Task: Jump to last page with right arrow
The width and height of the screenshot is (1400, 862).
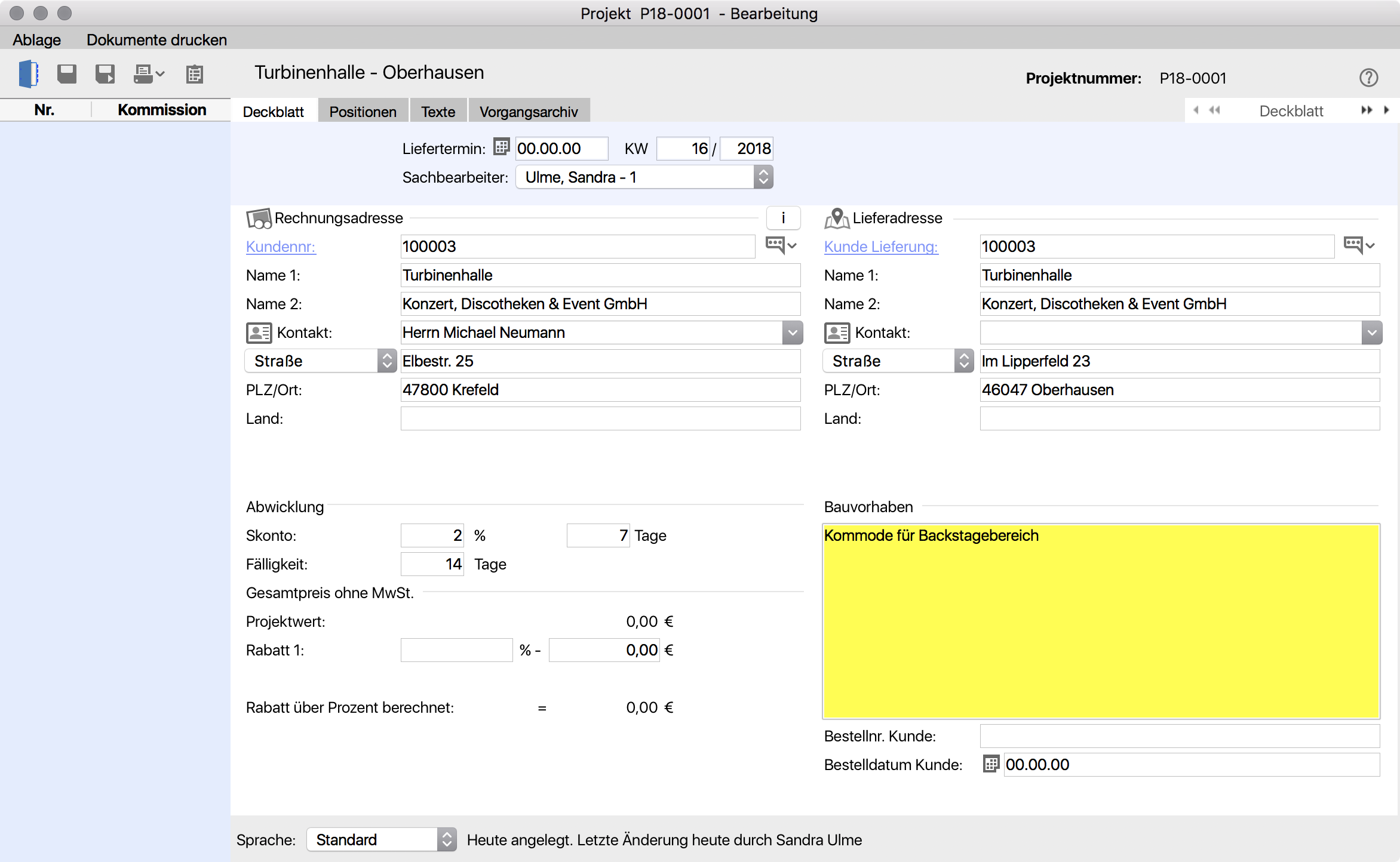Action: point(1386,110)
